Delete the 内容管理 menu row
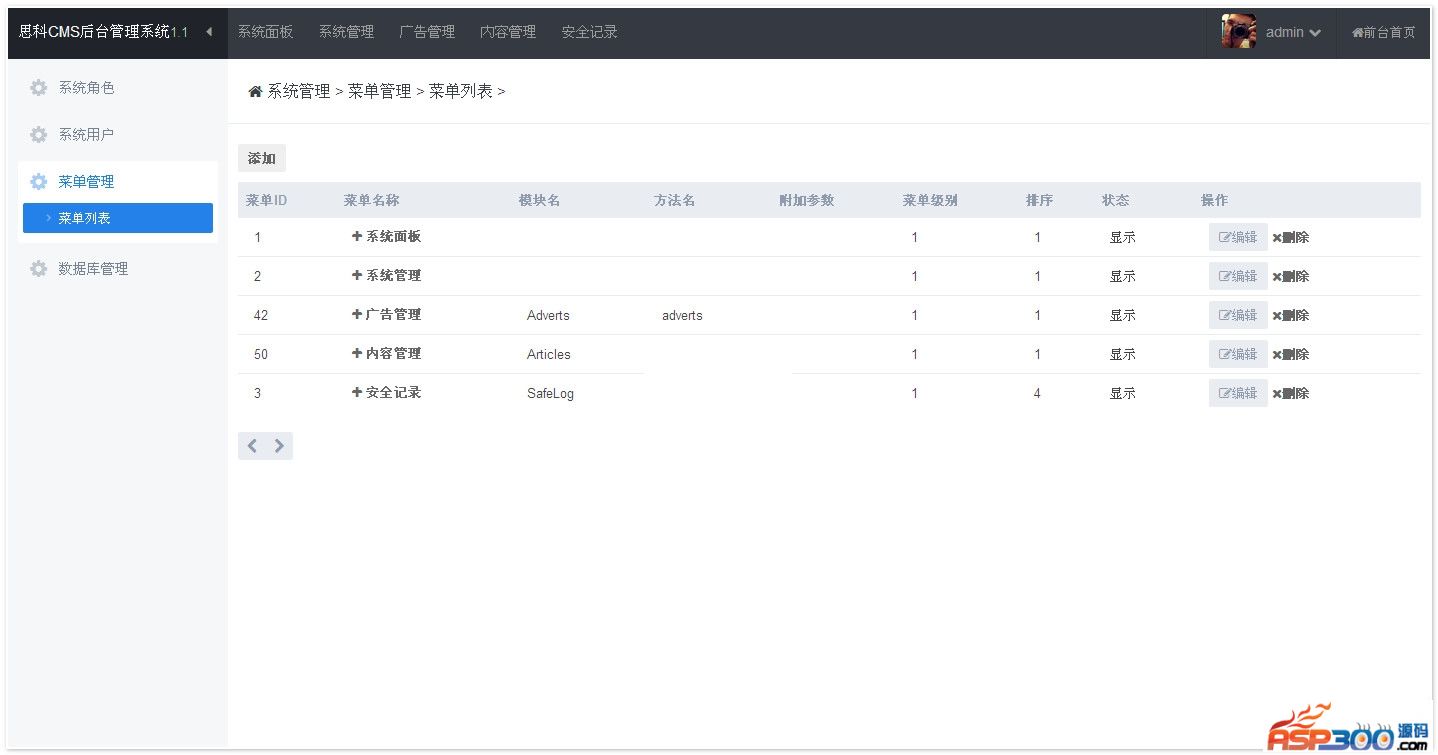 coord(1291,354)
